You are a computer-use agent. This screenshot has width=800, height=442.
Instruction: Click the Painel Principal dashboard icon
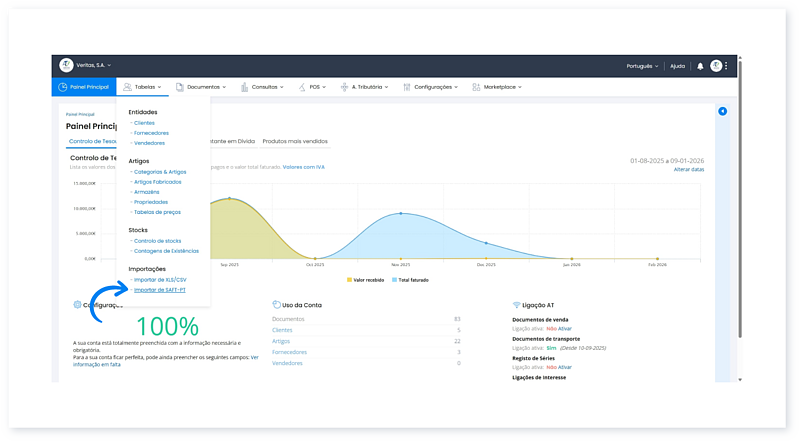[62, 87]
